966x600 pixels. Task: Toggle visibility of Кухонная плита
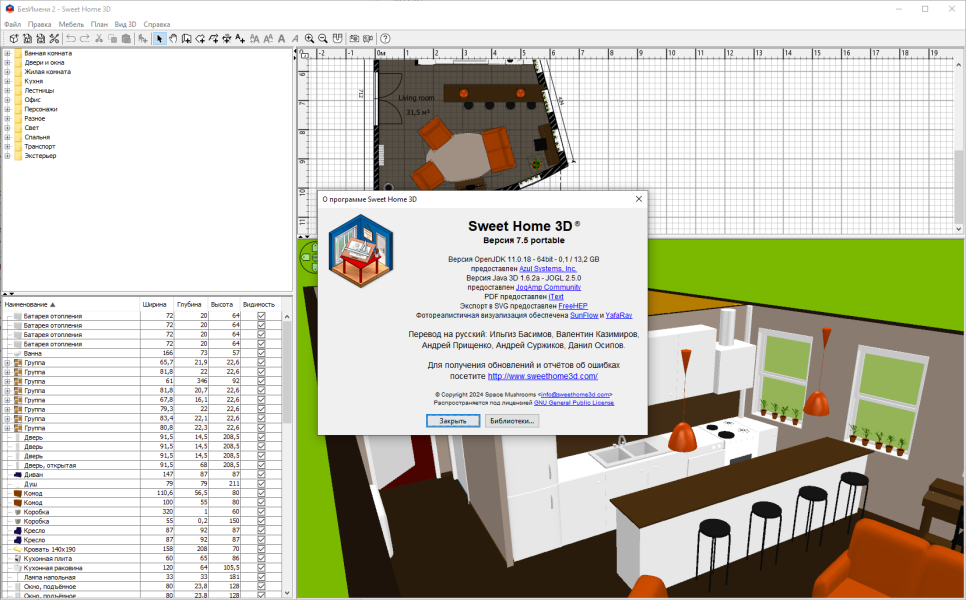(x=261, y=558)
